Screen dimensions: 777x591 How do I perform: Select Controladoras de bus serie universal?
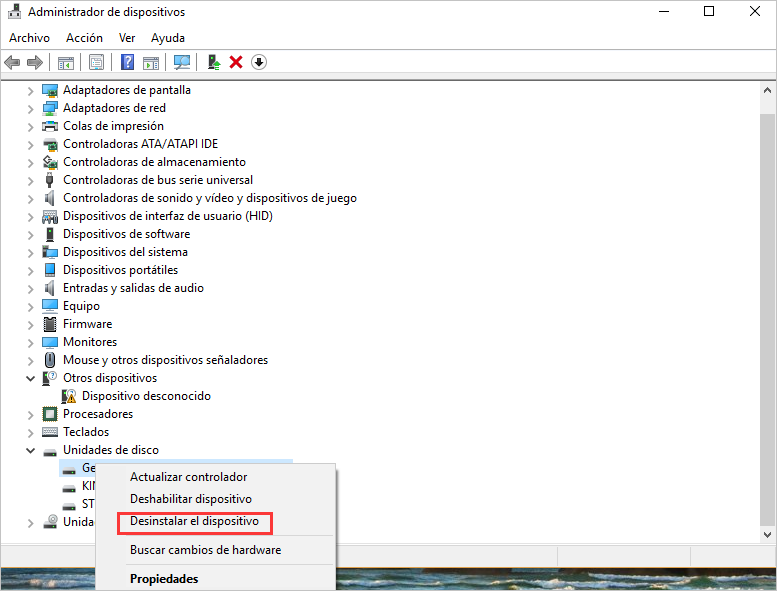(x=158, y=180)
